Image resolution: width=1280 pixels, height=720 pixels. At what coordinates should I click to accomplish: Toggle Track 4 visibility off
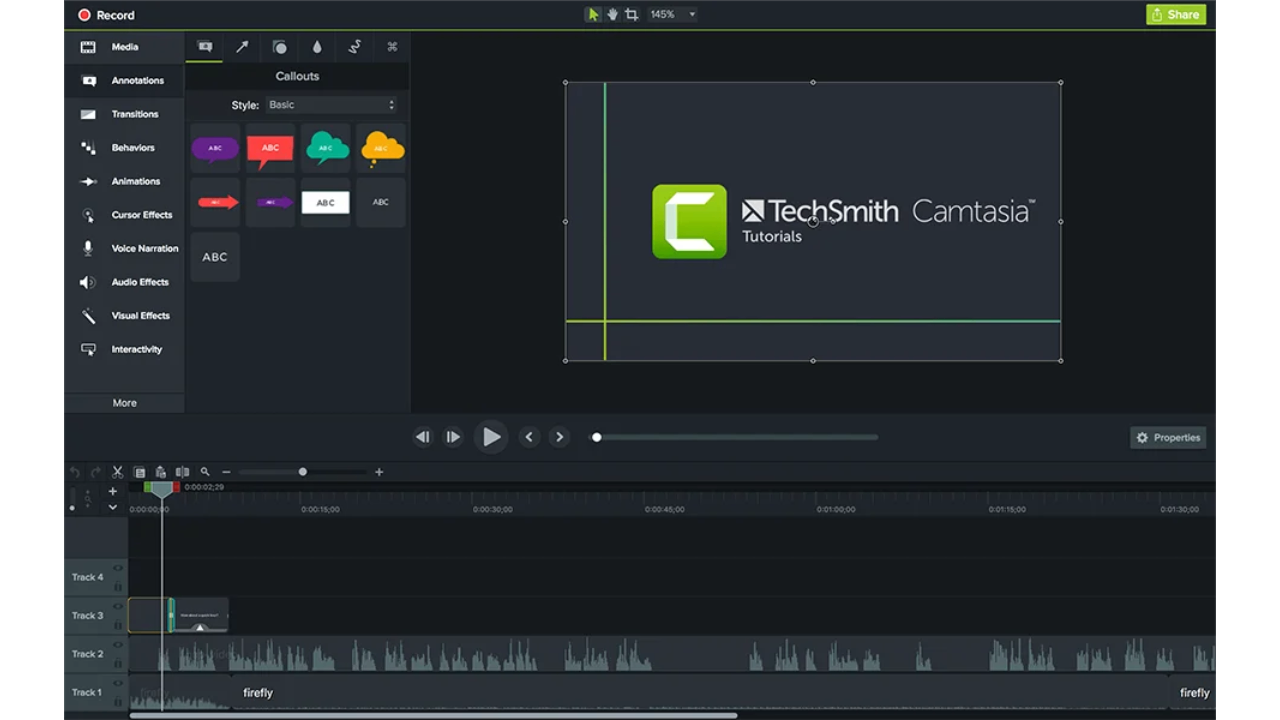click(117, 570)
